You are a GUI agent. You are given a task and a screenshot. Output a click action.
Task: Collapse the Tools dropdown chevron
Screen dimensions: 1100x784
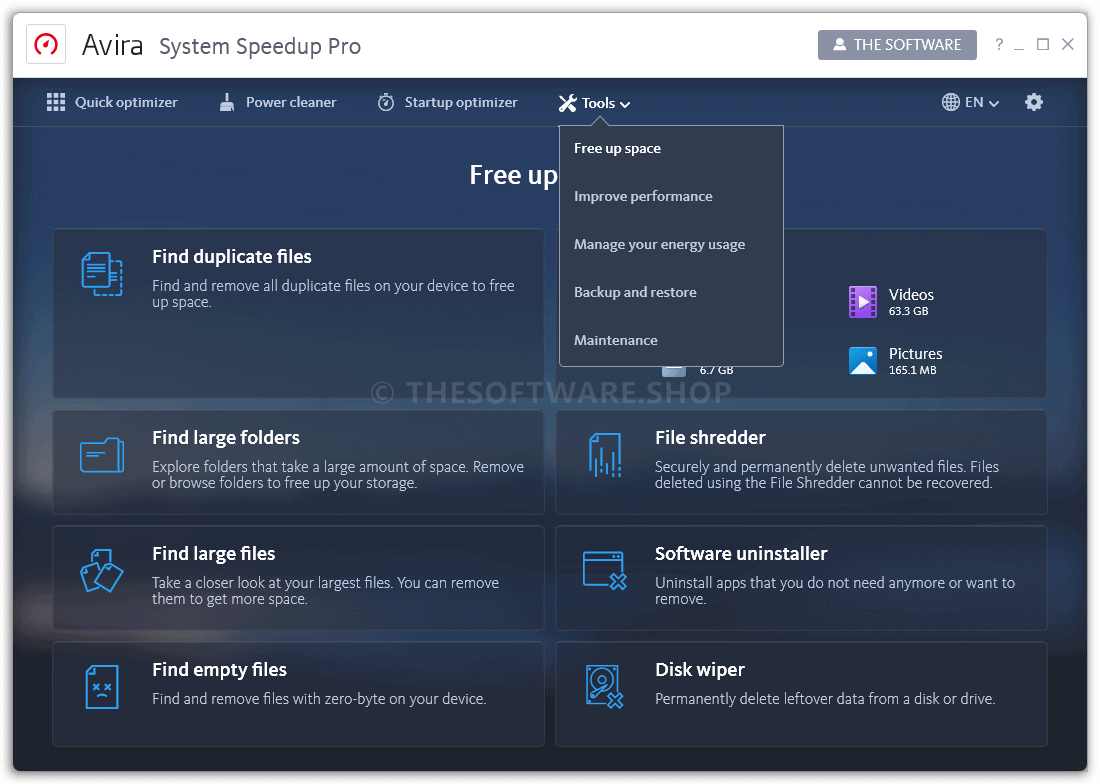[625, 104]
